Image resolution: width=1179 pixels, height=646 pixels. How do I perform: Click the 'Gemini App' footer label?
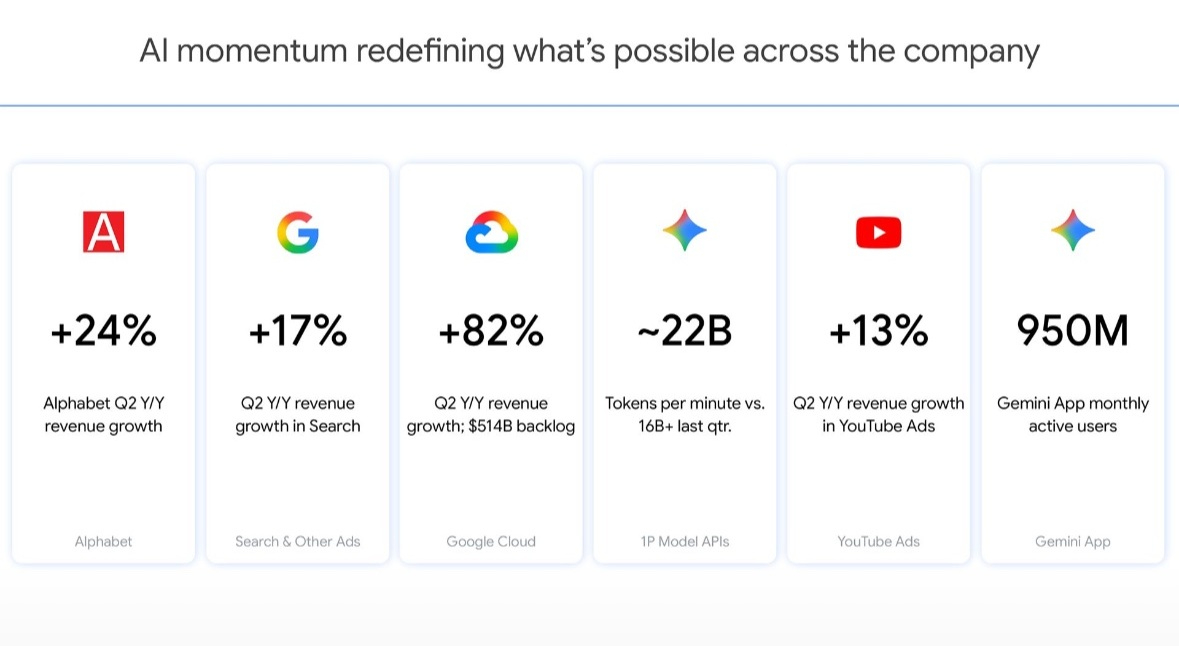click(x=1072, y=541)
